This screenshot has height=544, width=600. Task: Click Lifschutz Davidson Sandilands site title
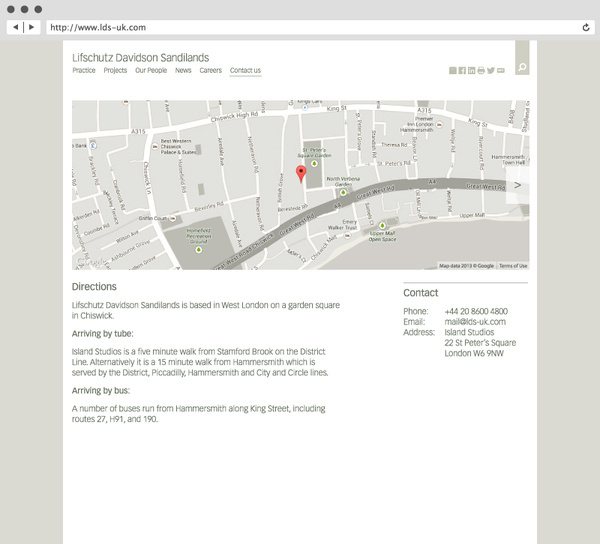140,58
